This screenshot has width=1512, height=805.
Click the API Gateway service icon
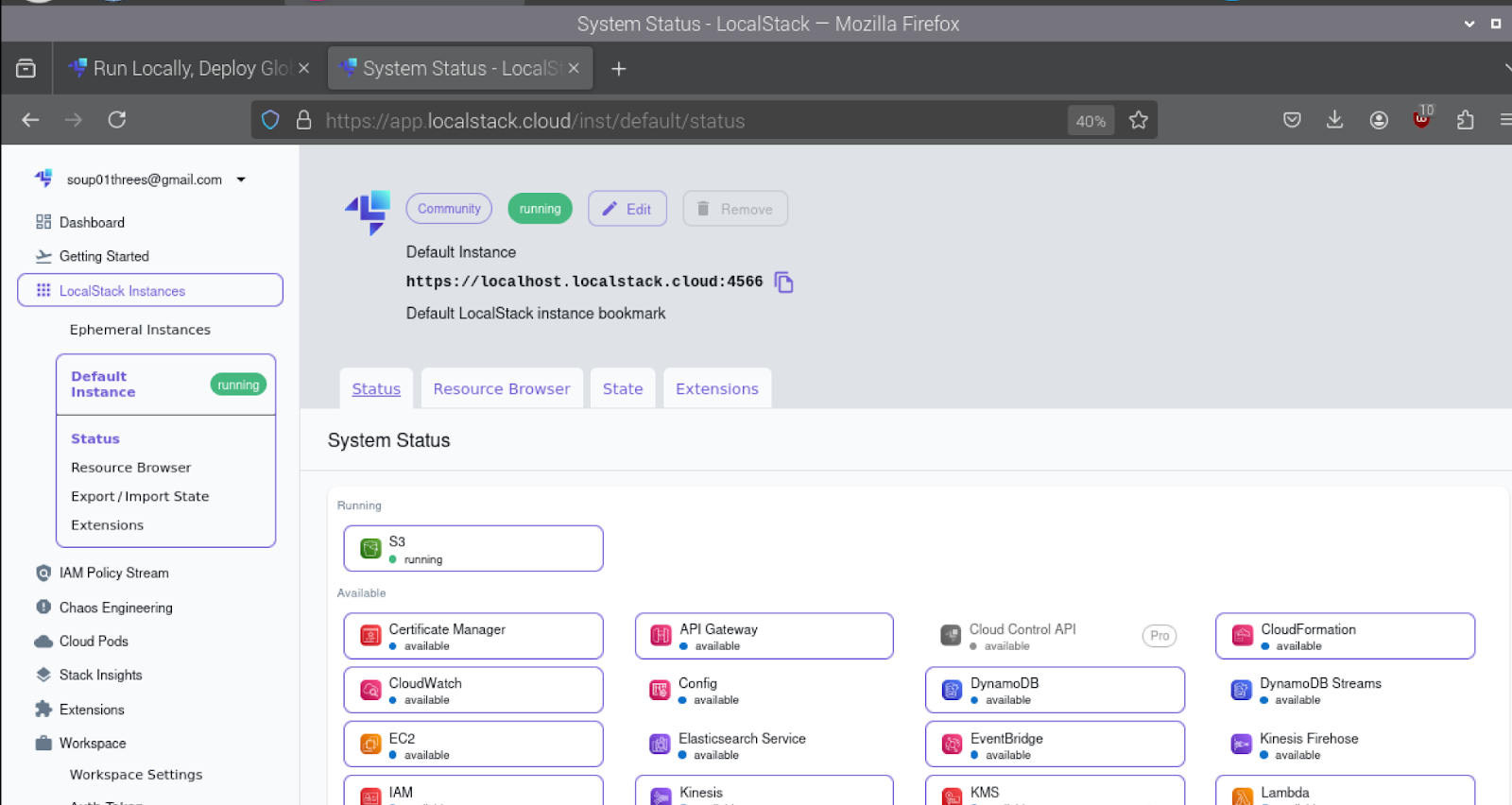pyautogui.click(x=661, y=636)
